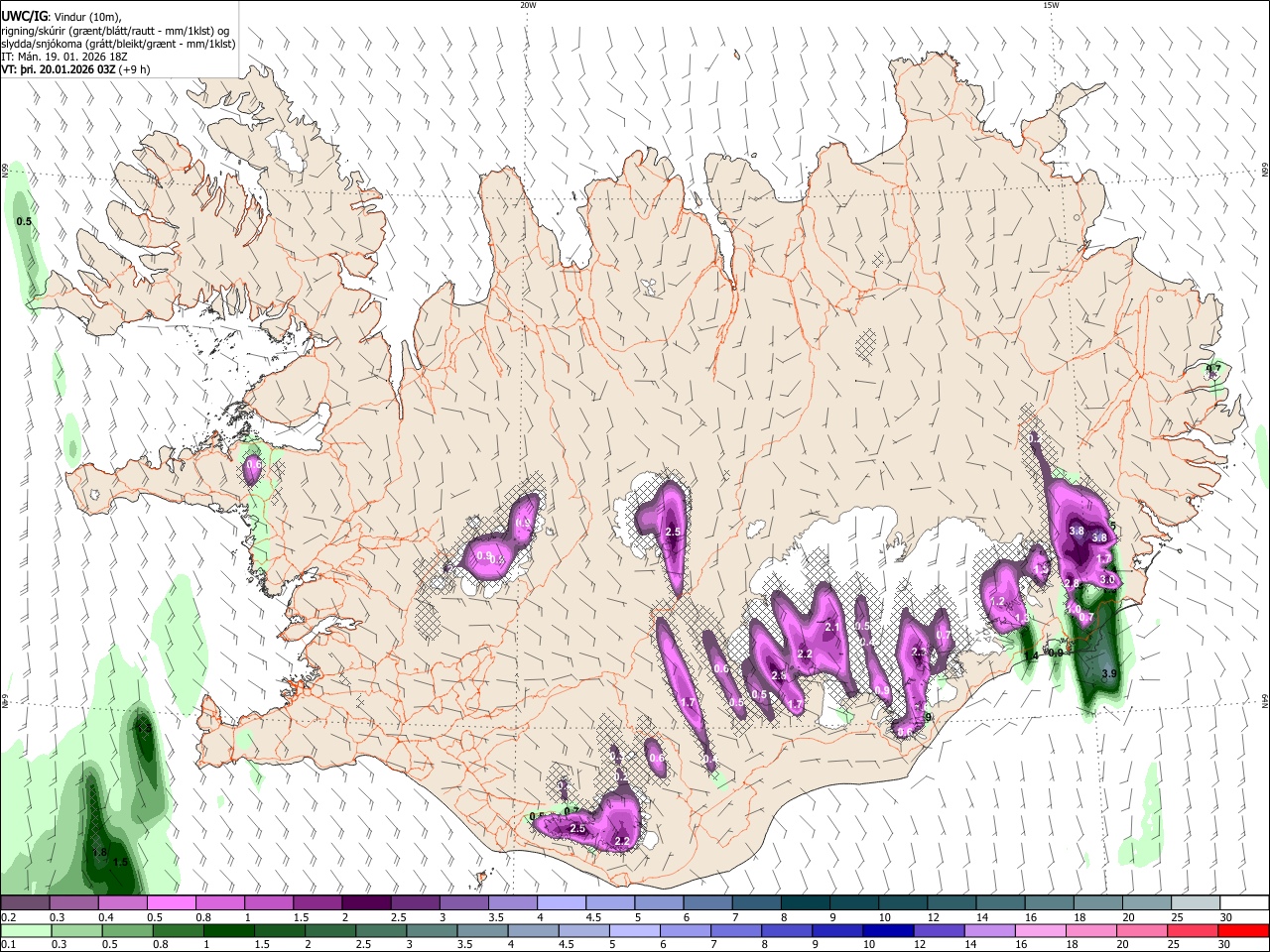
Task: Click the '20W' longitude label
Action: point(528,5)
